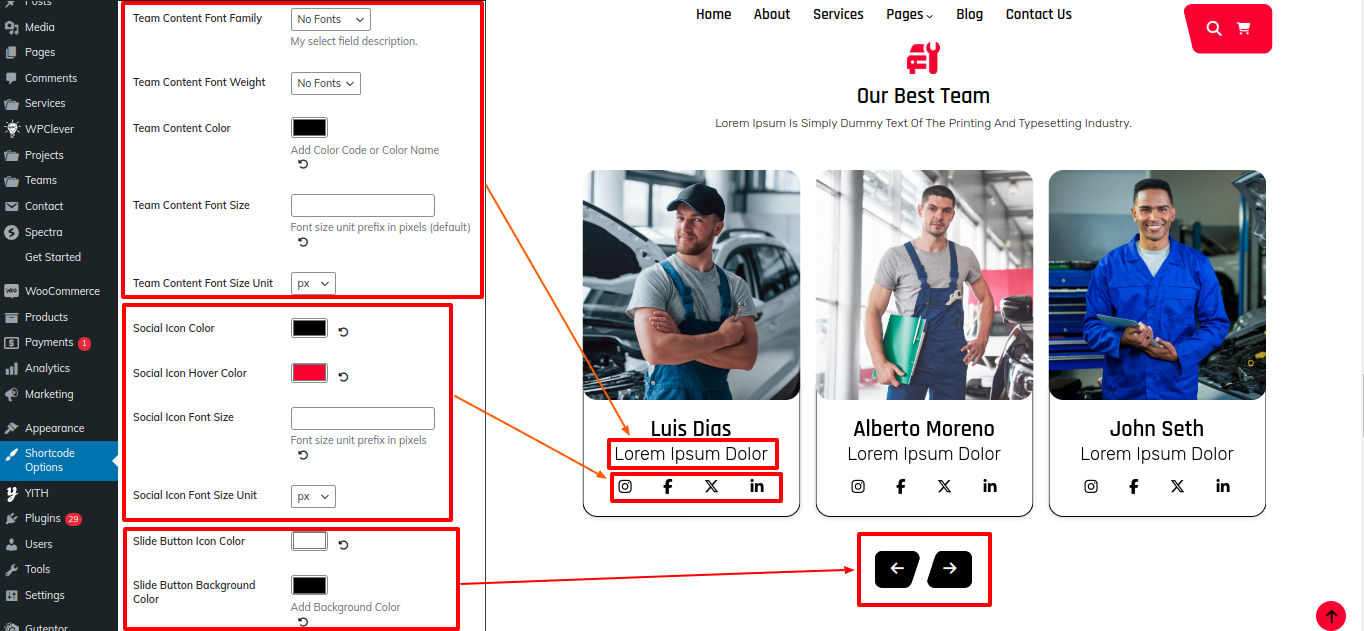Open Team Content Font Weight dropdown

click(326, 83)
